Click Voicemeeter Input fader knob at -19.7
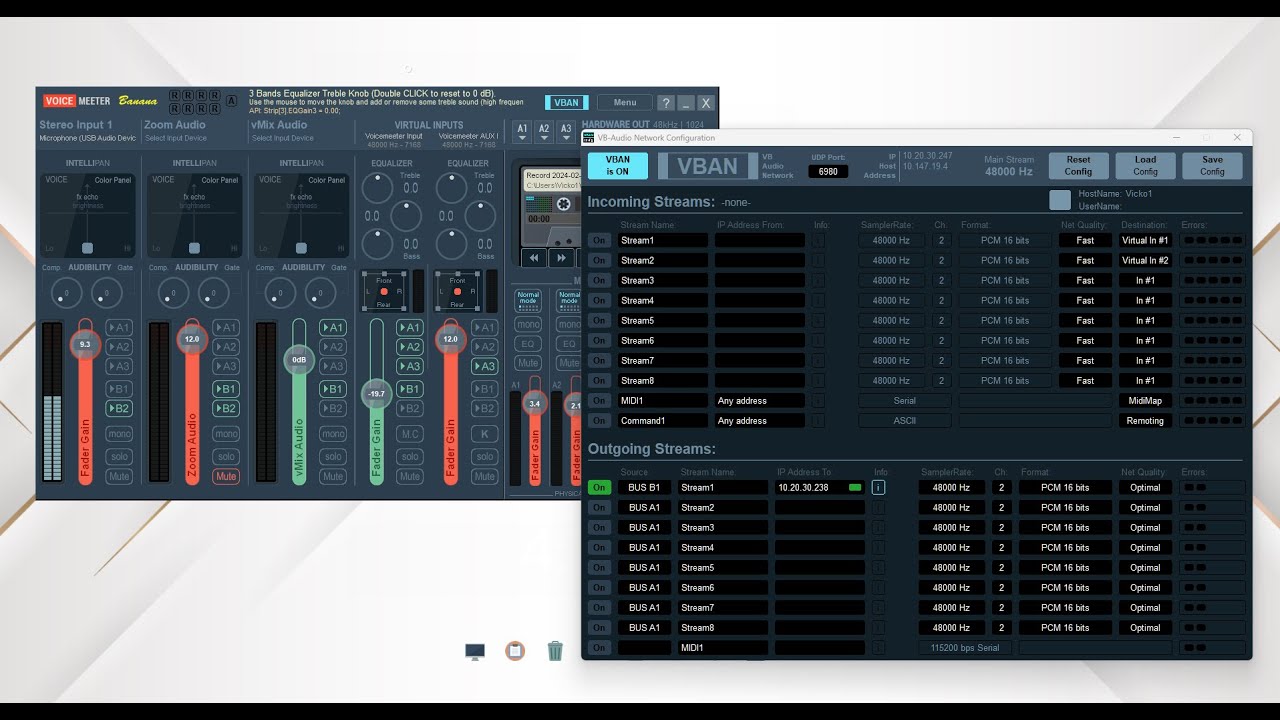 [x=376, y=394]
